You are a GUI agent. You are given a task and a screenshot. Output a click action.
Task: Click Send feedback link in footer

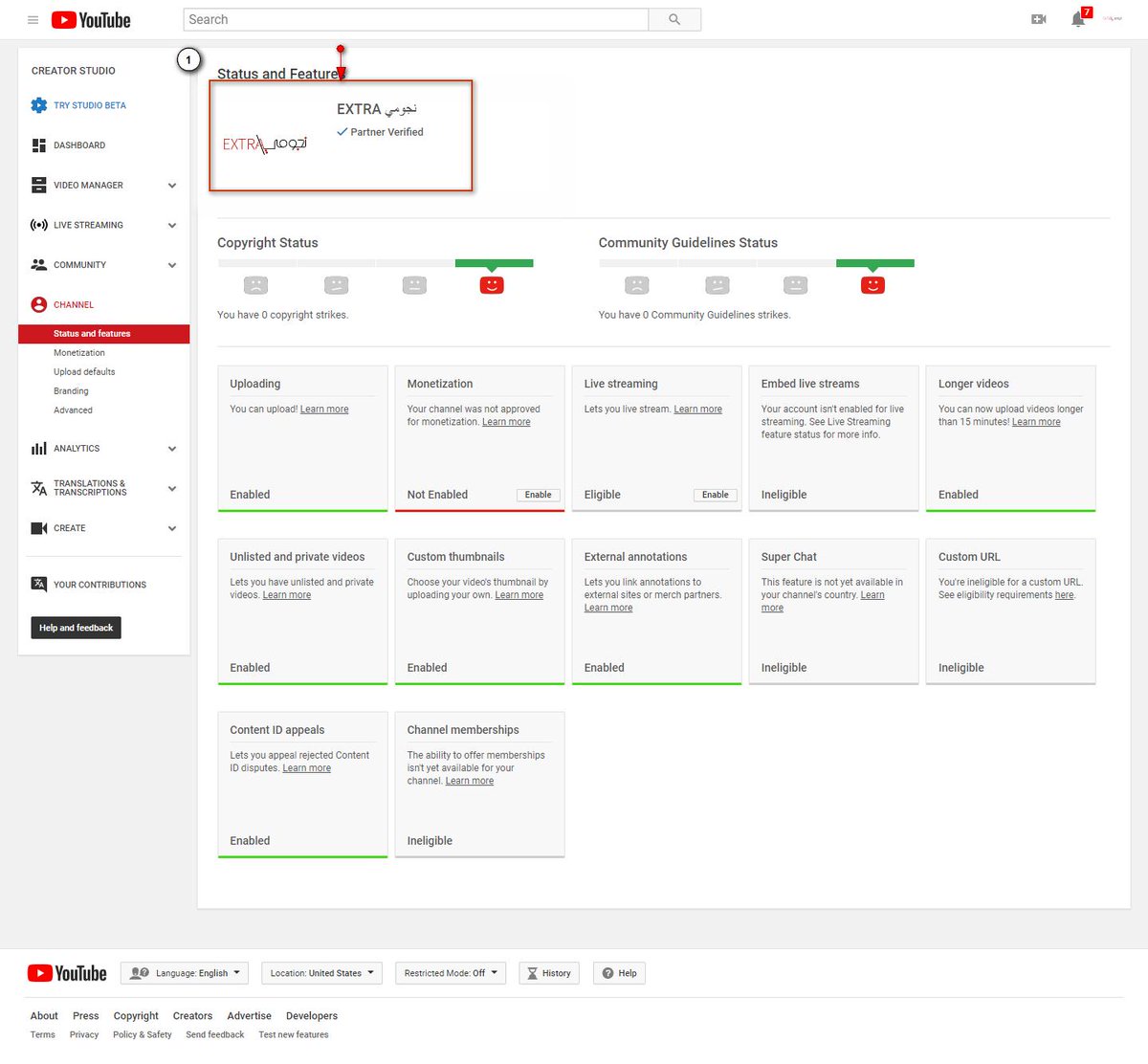tap(215, 1034)
